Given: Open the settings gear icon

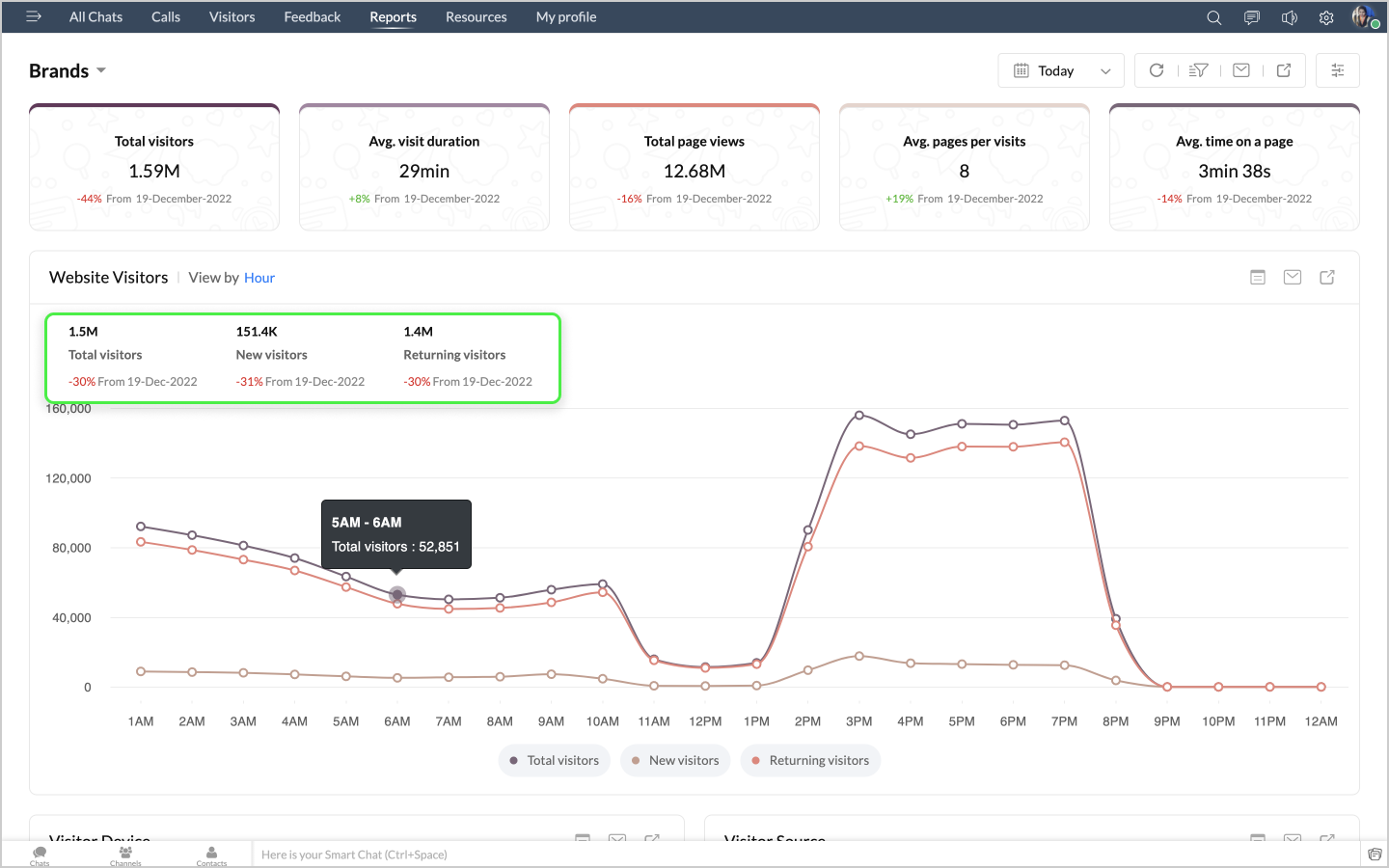Looking at the screenshot, I should pyautogui.click(x=1326, y=17).
